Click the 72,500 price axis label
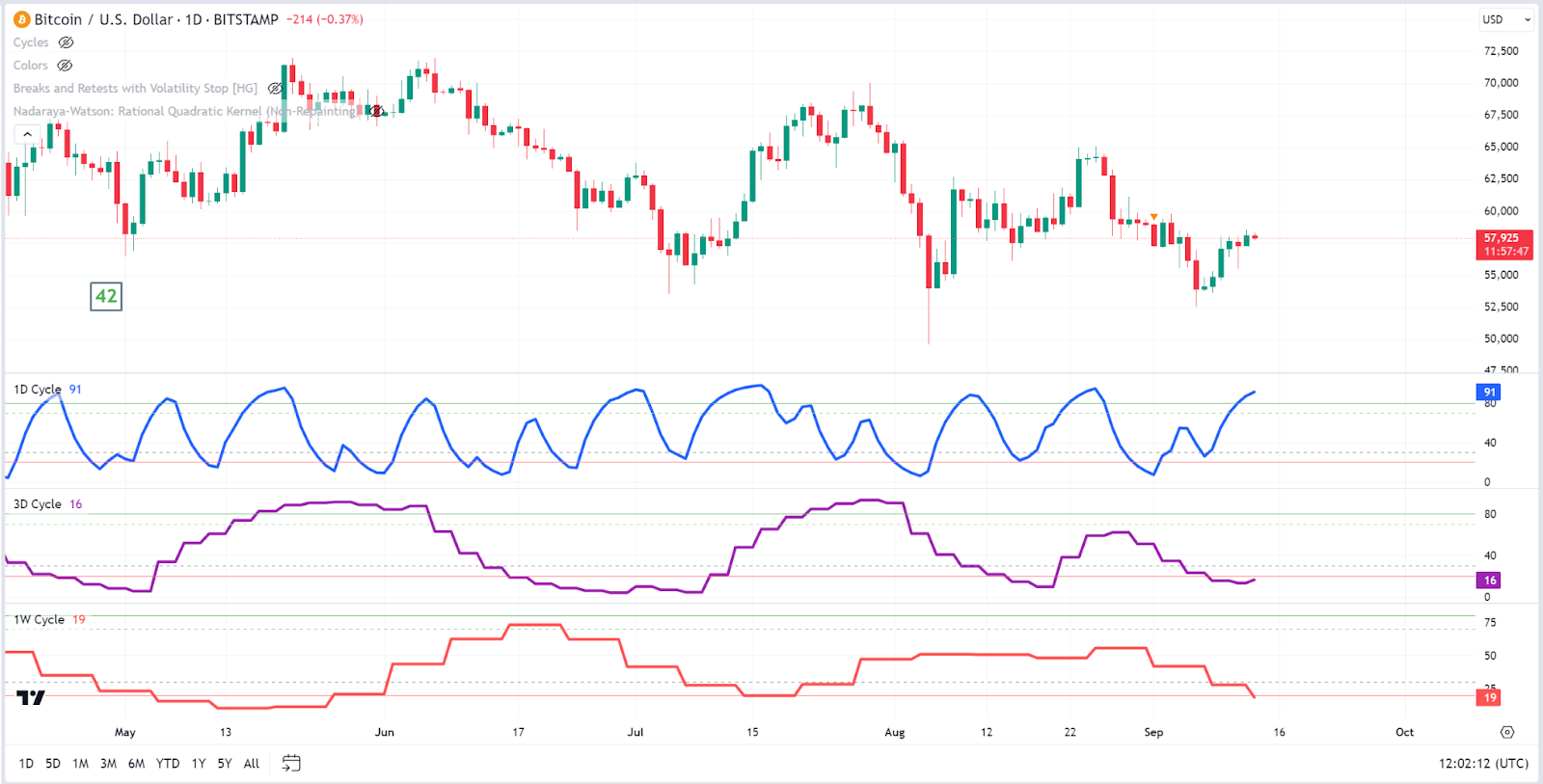This screenshot has width=1543, height=784. 1501,51
